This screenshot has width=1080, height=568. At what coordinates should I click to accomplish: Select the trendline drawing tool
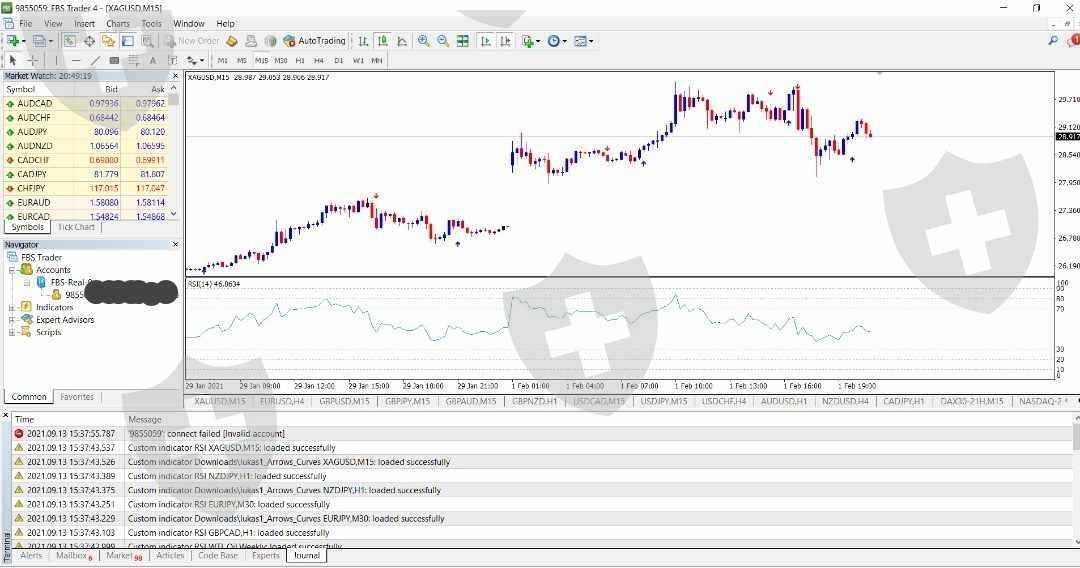96,60
